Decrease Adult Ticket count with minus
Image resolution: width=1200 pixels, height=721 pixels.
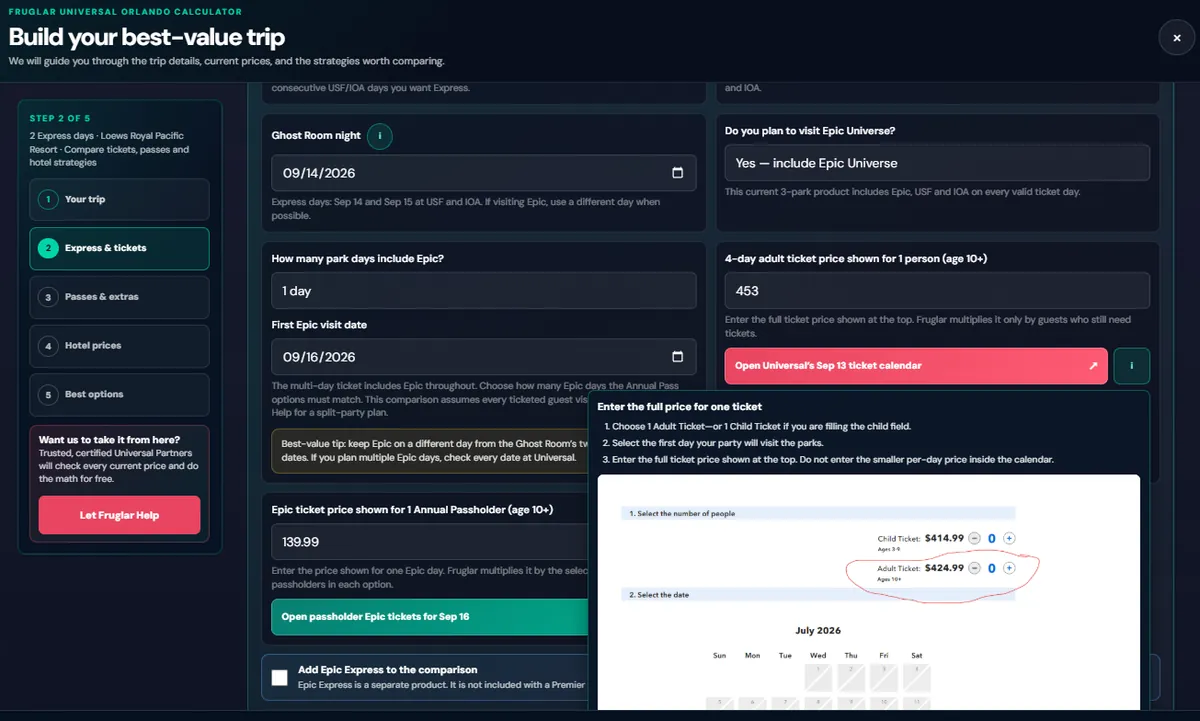tap(974, 568)
